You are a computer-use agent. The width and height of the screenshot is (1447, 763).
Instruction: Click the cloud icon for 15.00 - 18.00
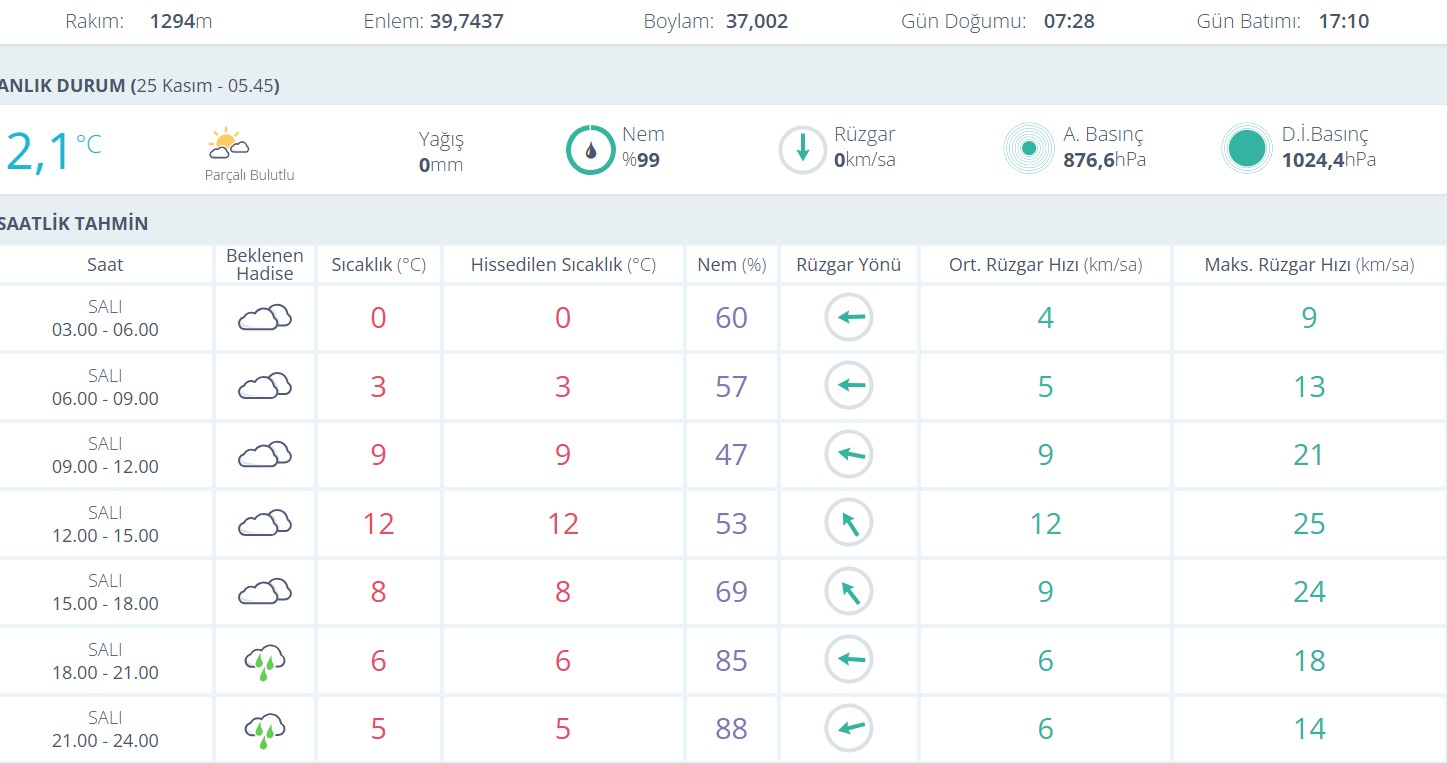tap(264, 592)
